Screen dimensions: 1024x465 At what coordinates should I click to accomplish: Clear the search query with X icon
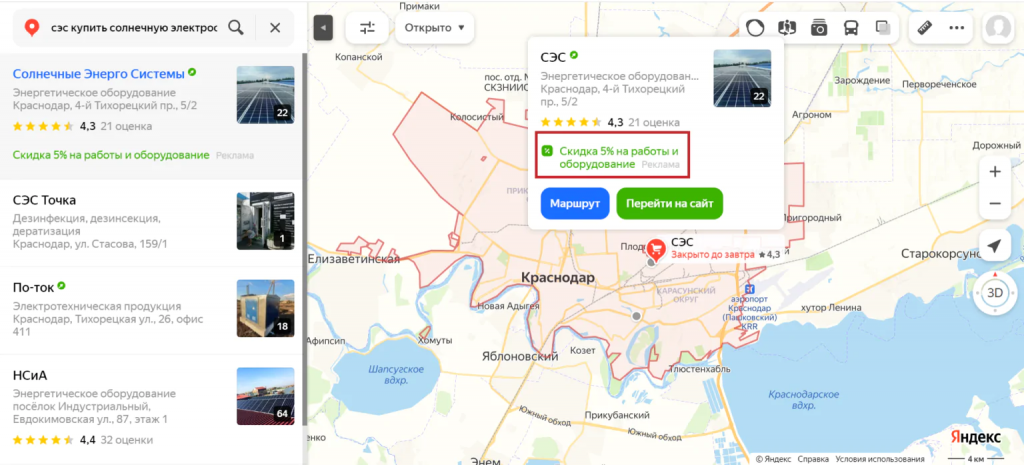(x=276, y=28)
